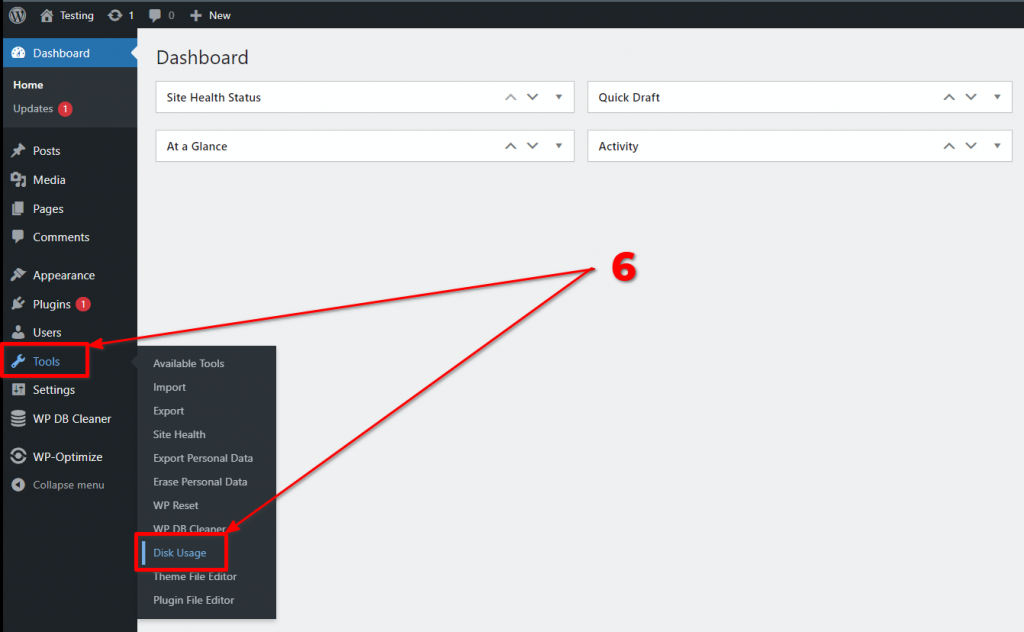Toggle the Site Health Status panel
Viewport: 1024px width, 632px height.
[559, 97]
